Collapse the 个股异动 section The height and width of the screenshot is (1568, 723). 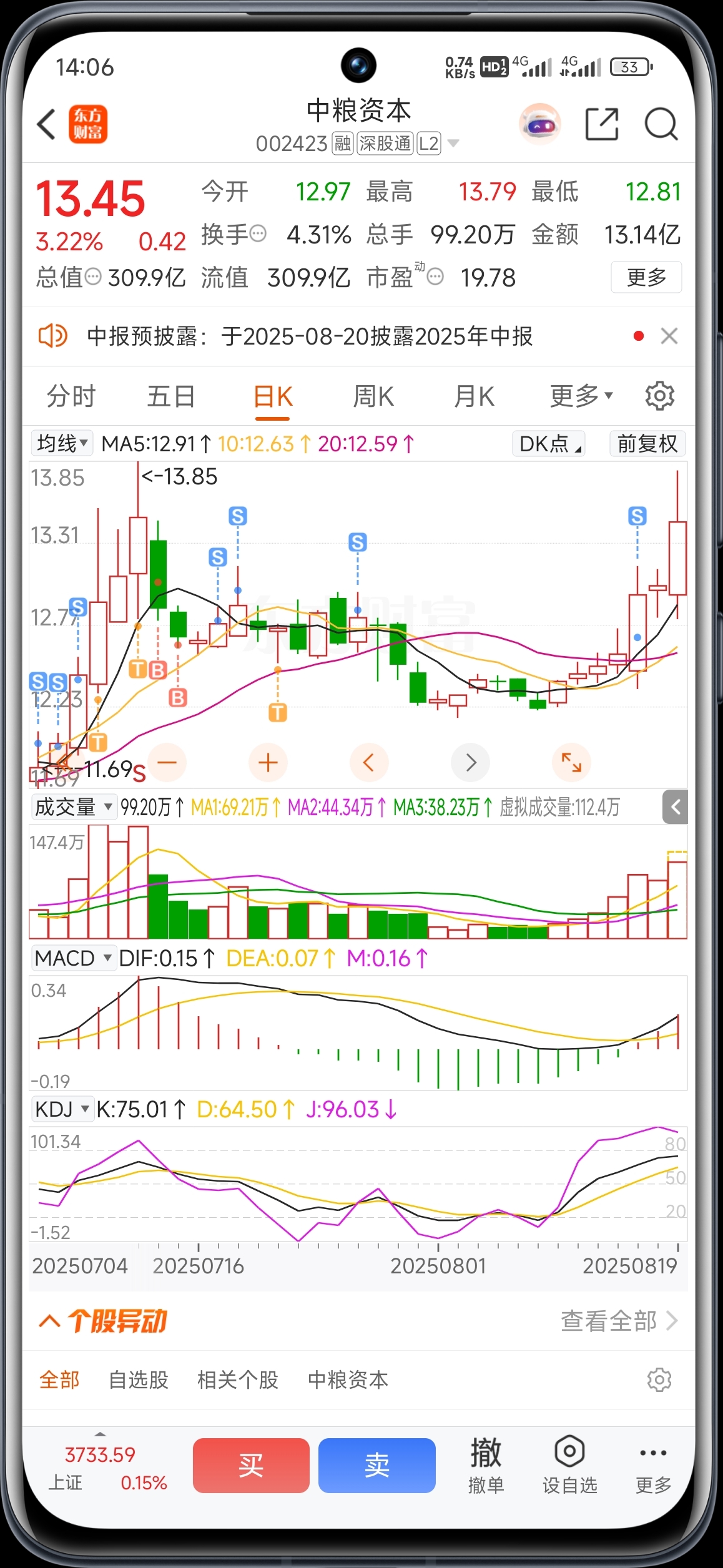tap(50, 1320)
